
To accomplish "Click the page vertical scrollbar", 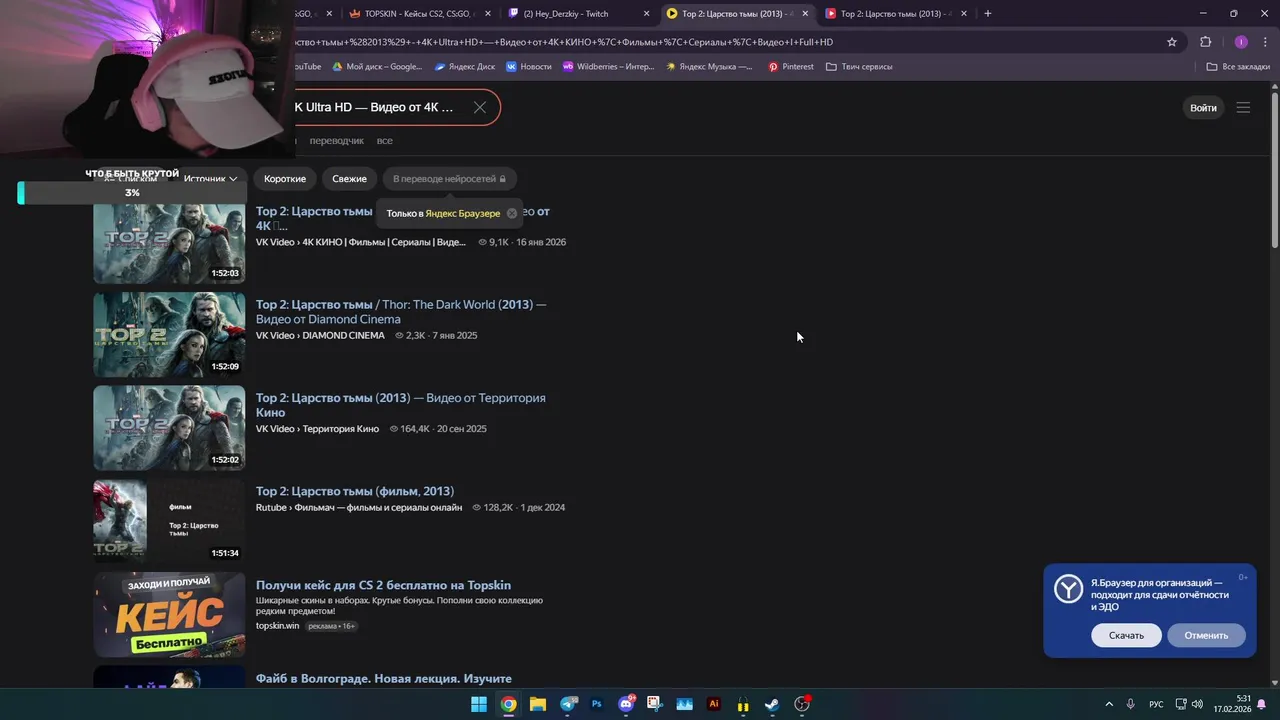I will coord(1275,170).
